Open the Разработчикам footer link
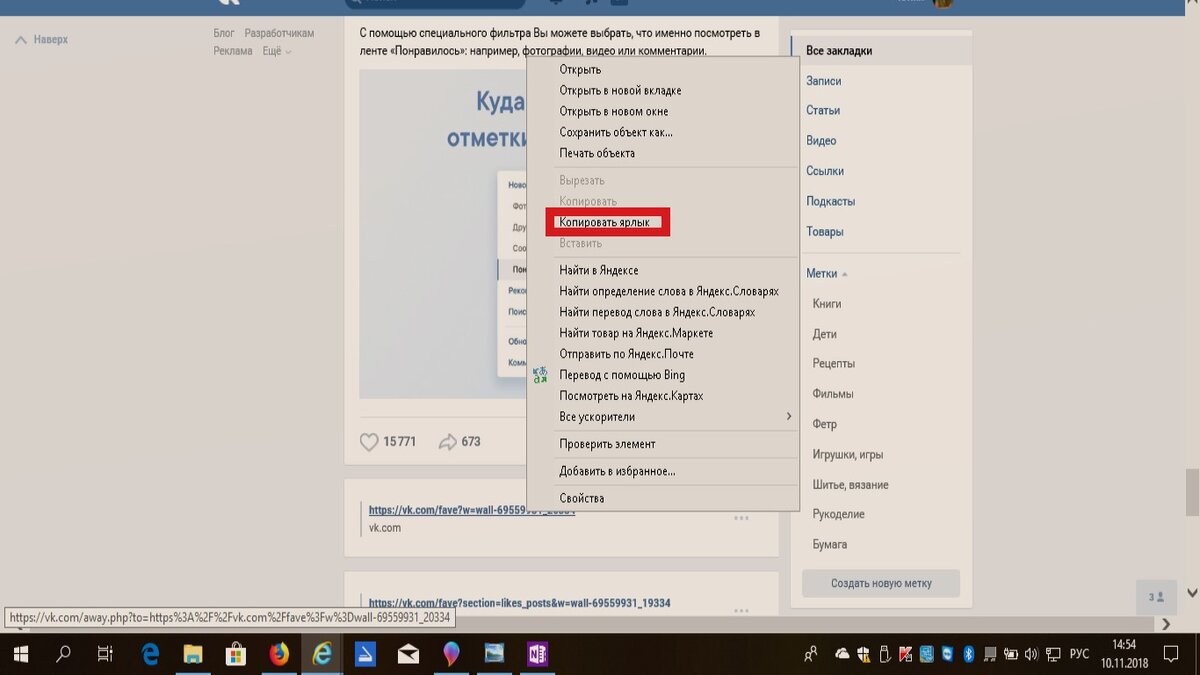 [x=279, y=33]
